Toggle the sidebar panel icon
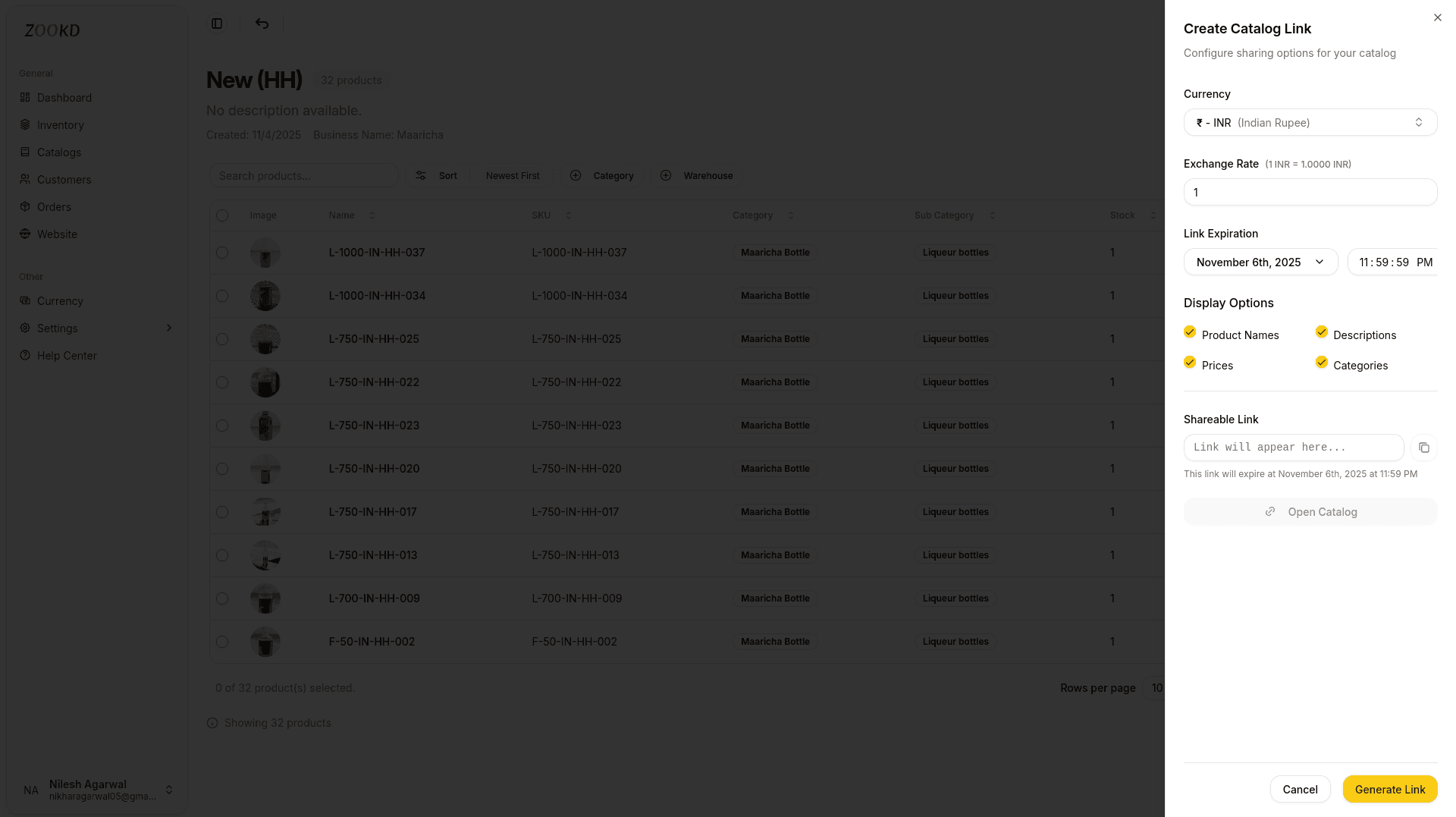1456x817 pixels. pos(217,24)
